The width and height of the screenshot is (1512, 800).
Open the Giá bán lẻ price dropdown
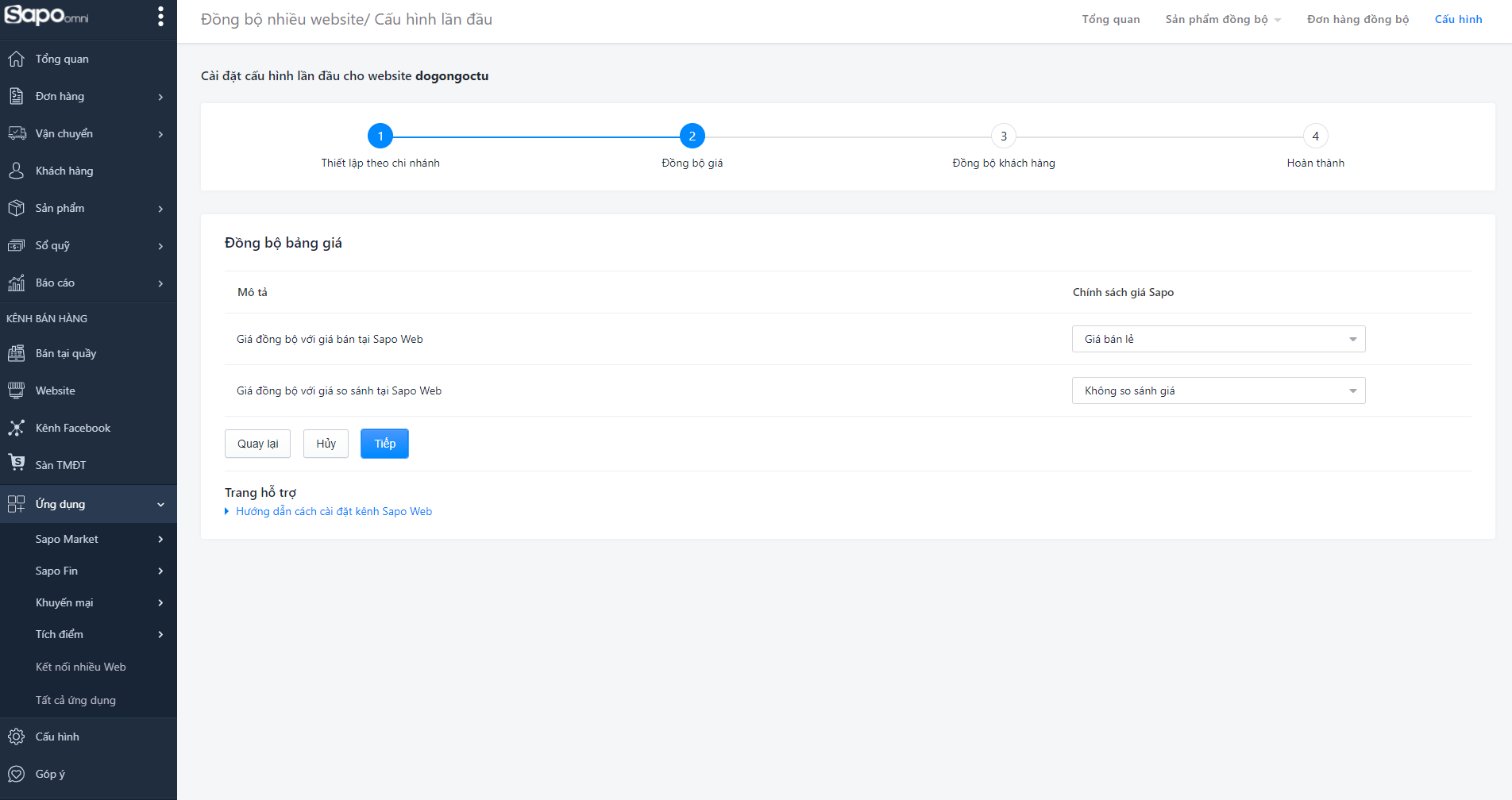pyautogui.click(x=1218, y=339)
